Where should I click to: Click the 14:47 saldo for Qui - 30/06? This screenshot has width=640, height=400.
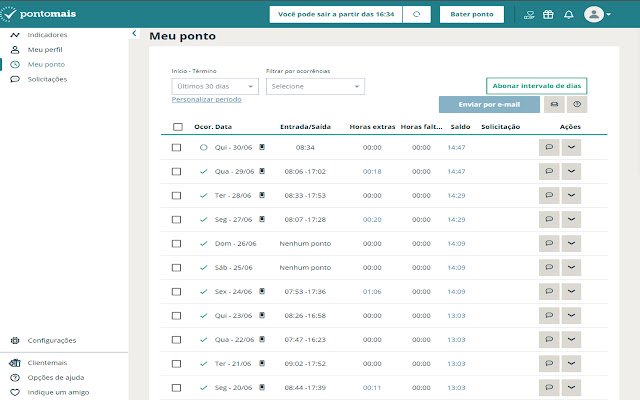(456, 147)
